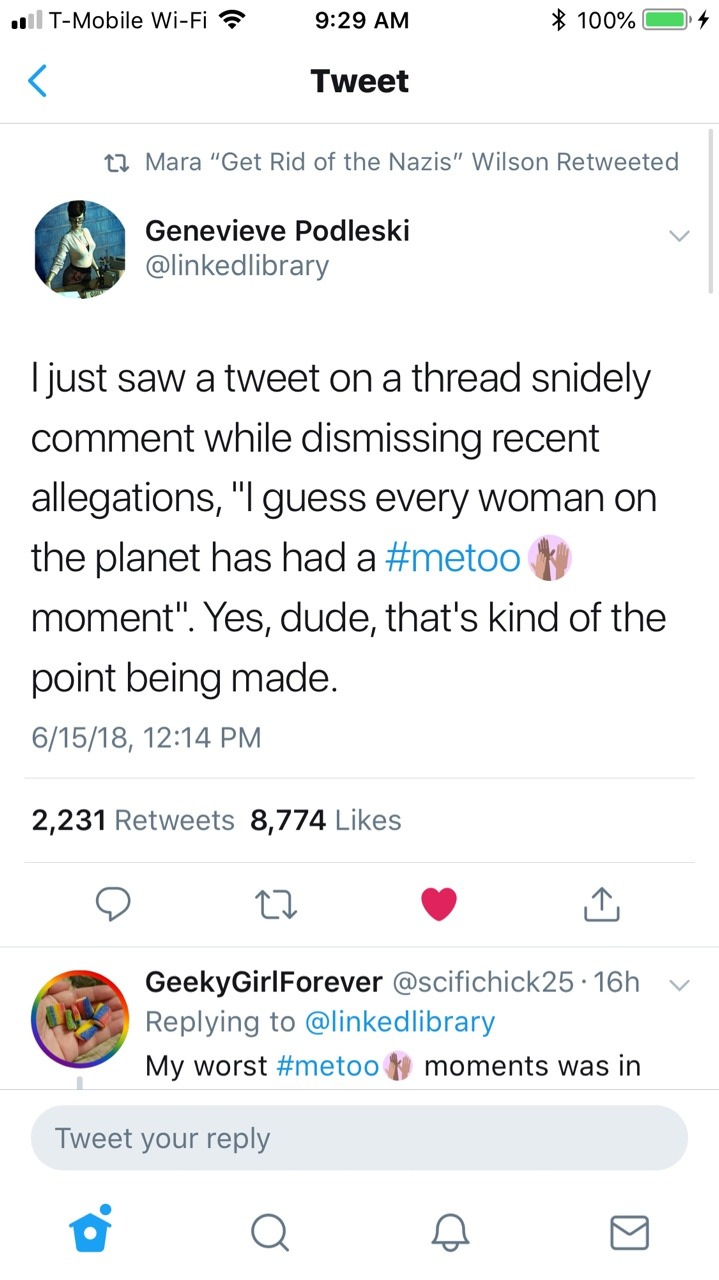Tap the back arrow icon

(37, 81)
